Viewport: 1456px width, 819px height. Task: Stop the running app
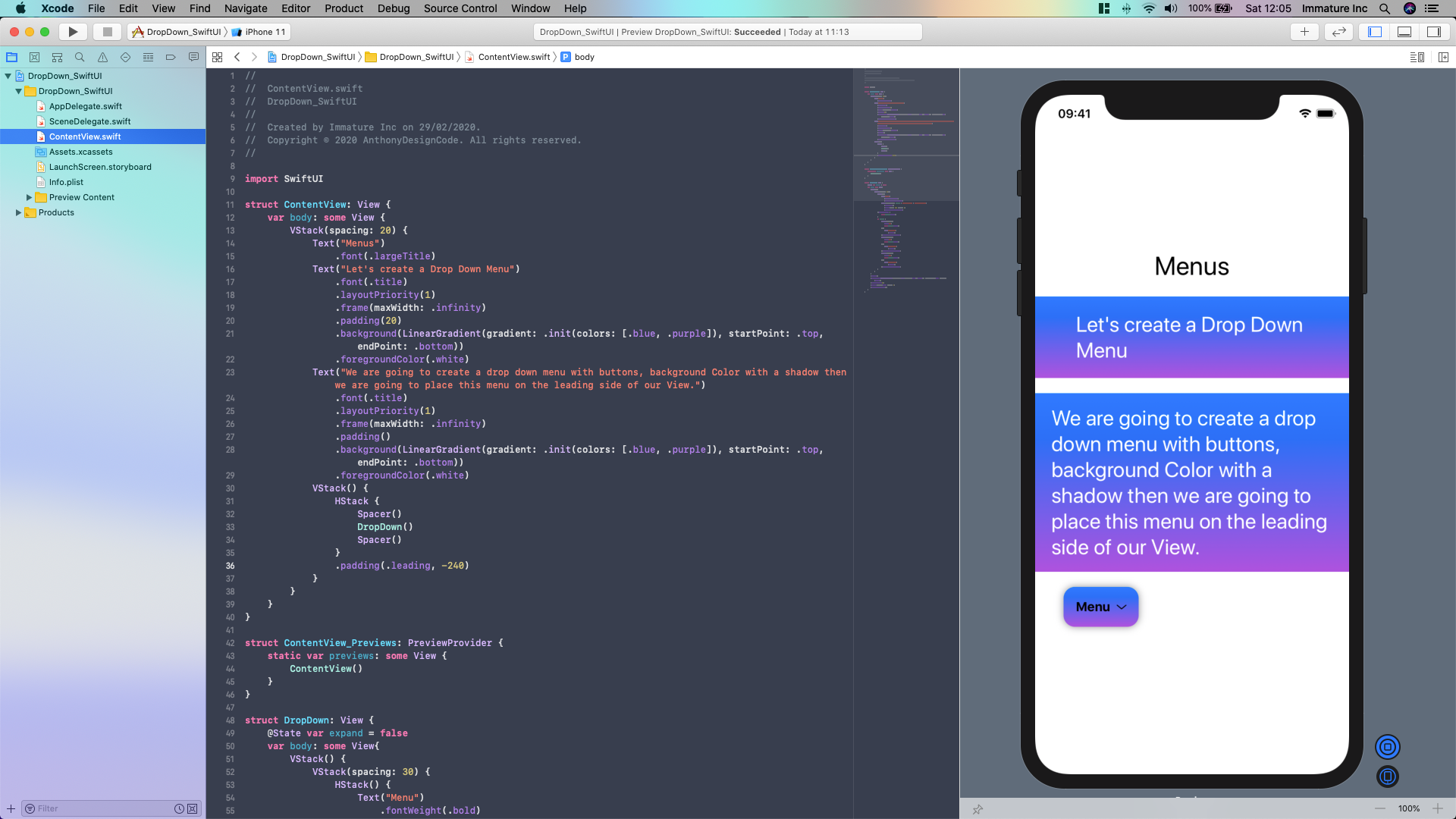click(107, 32)
